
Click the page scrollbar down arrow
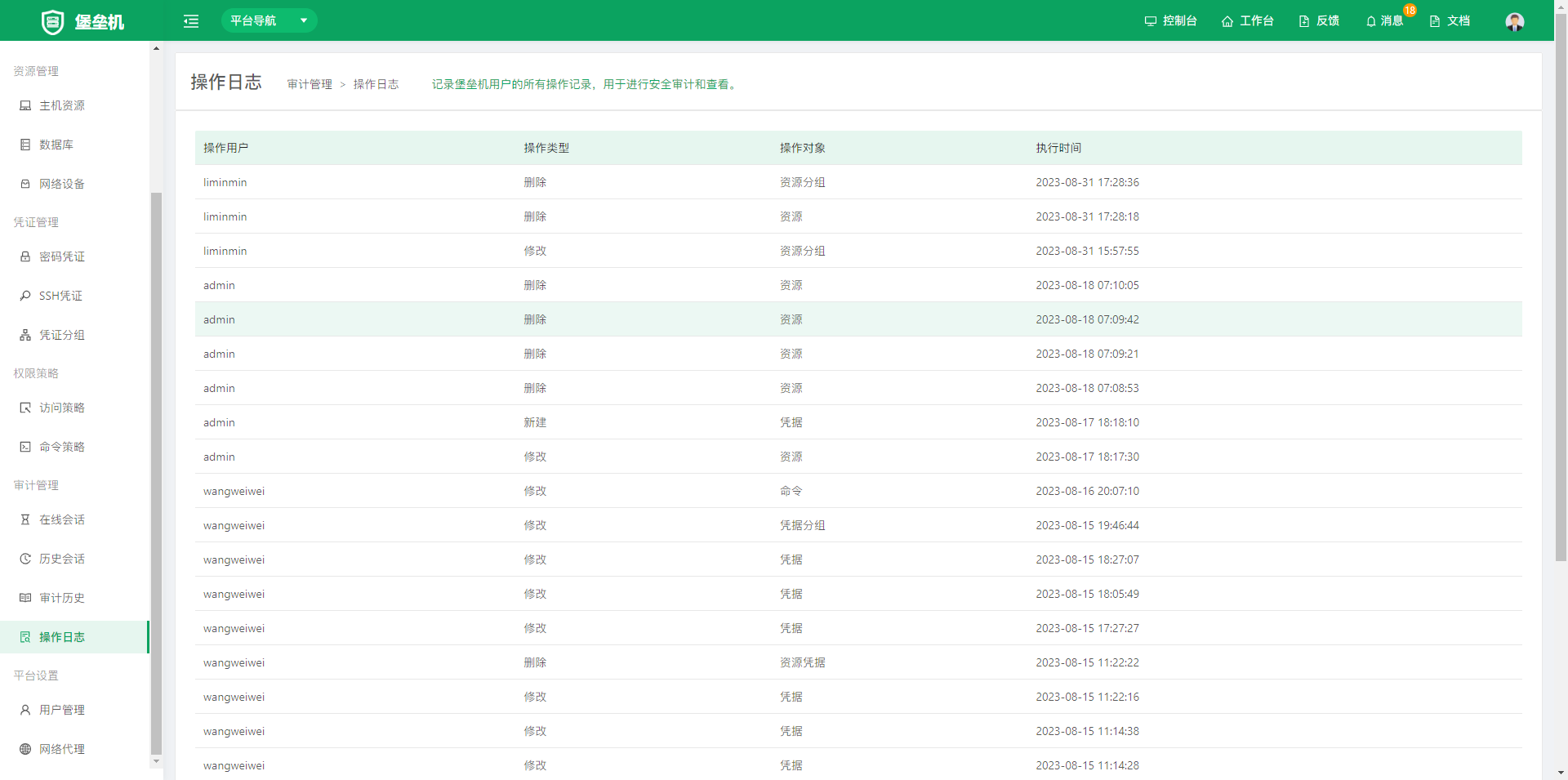(1561, 773)
